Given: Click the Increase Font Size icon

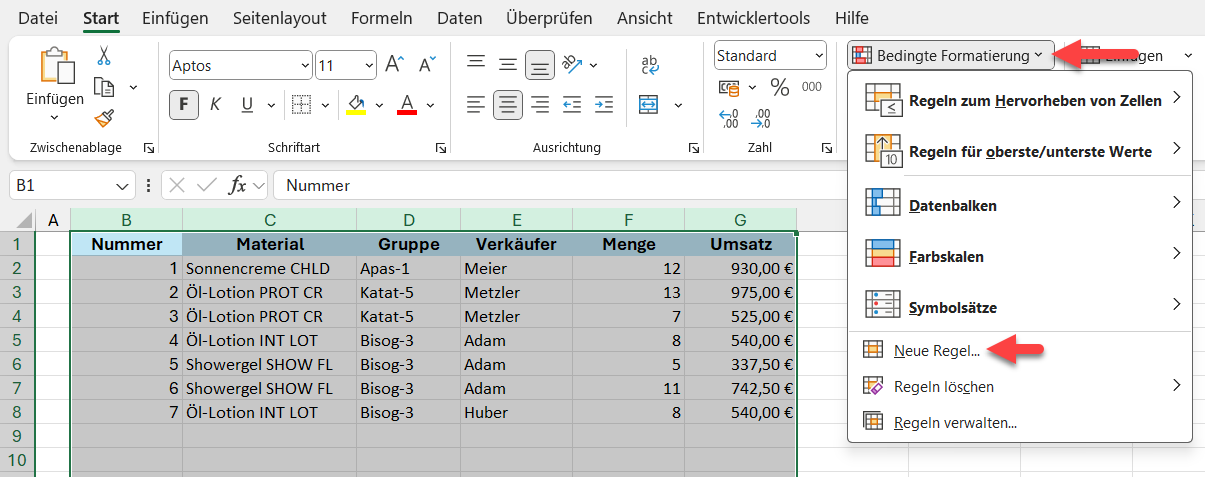Looking at the screenshot, I should coord(394,65).
